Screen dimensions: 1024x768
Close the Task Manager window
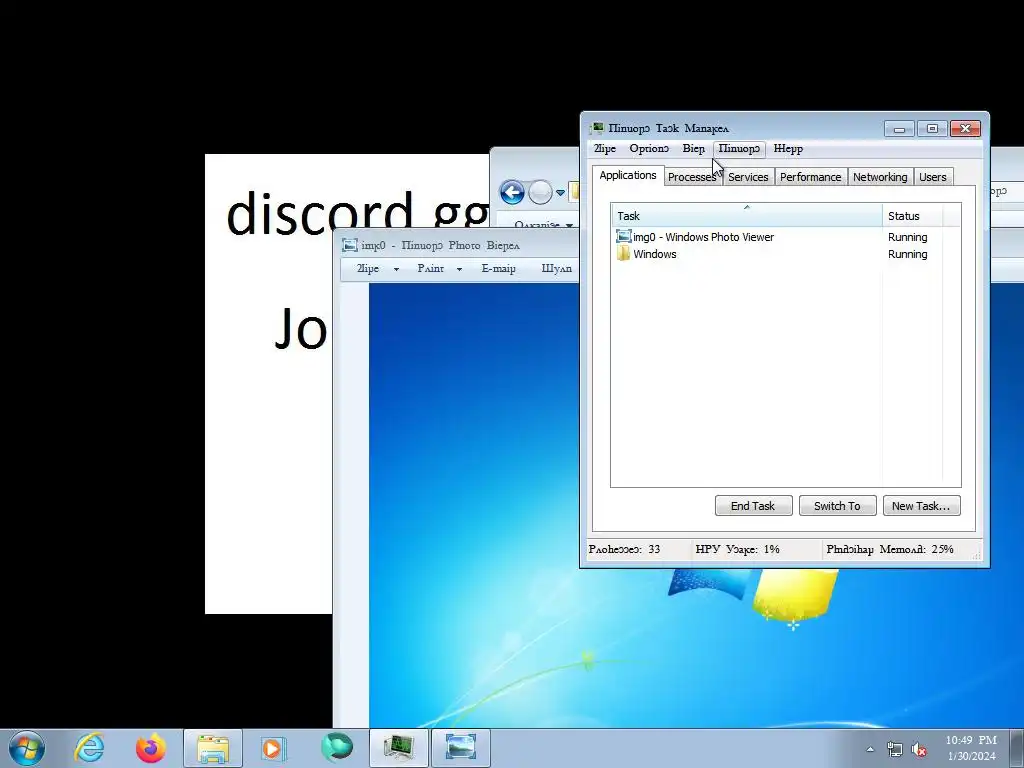(x=965, y=129)
